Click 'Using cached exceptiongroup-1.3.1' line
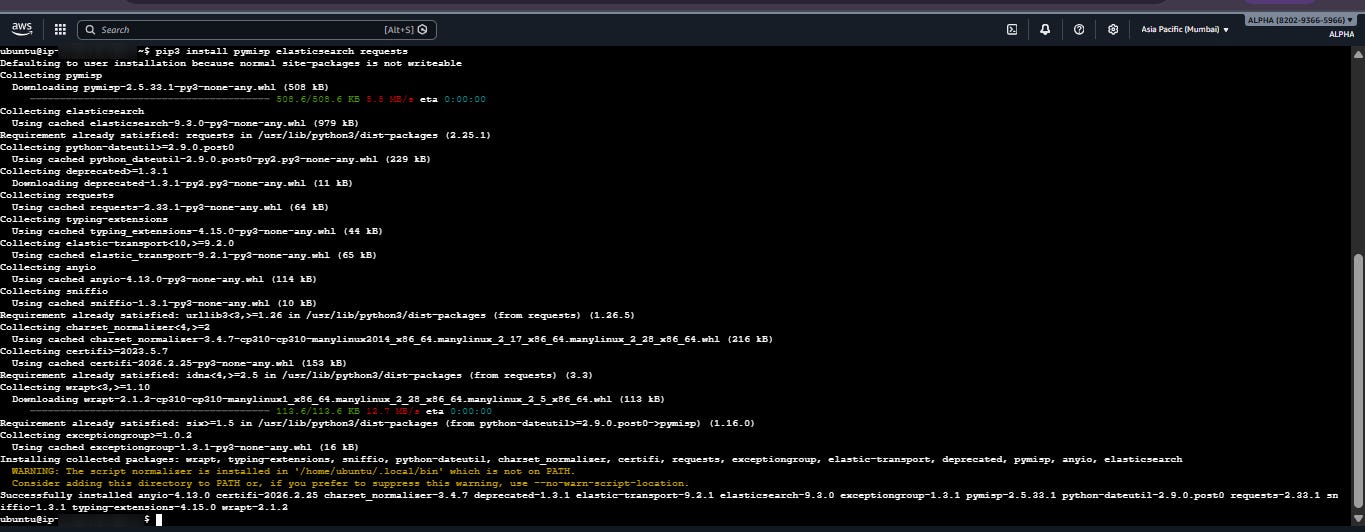 pos(185,447)
